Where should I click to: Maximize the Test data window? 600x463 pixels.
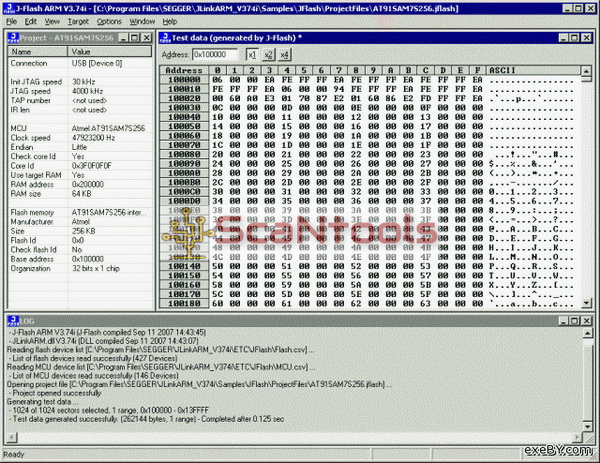pyautogui.click(x=575, y=38)
